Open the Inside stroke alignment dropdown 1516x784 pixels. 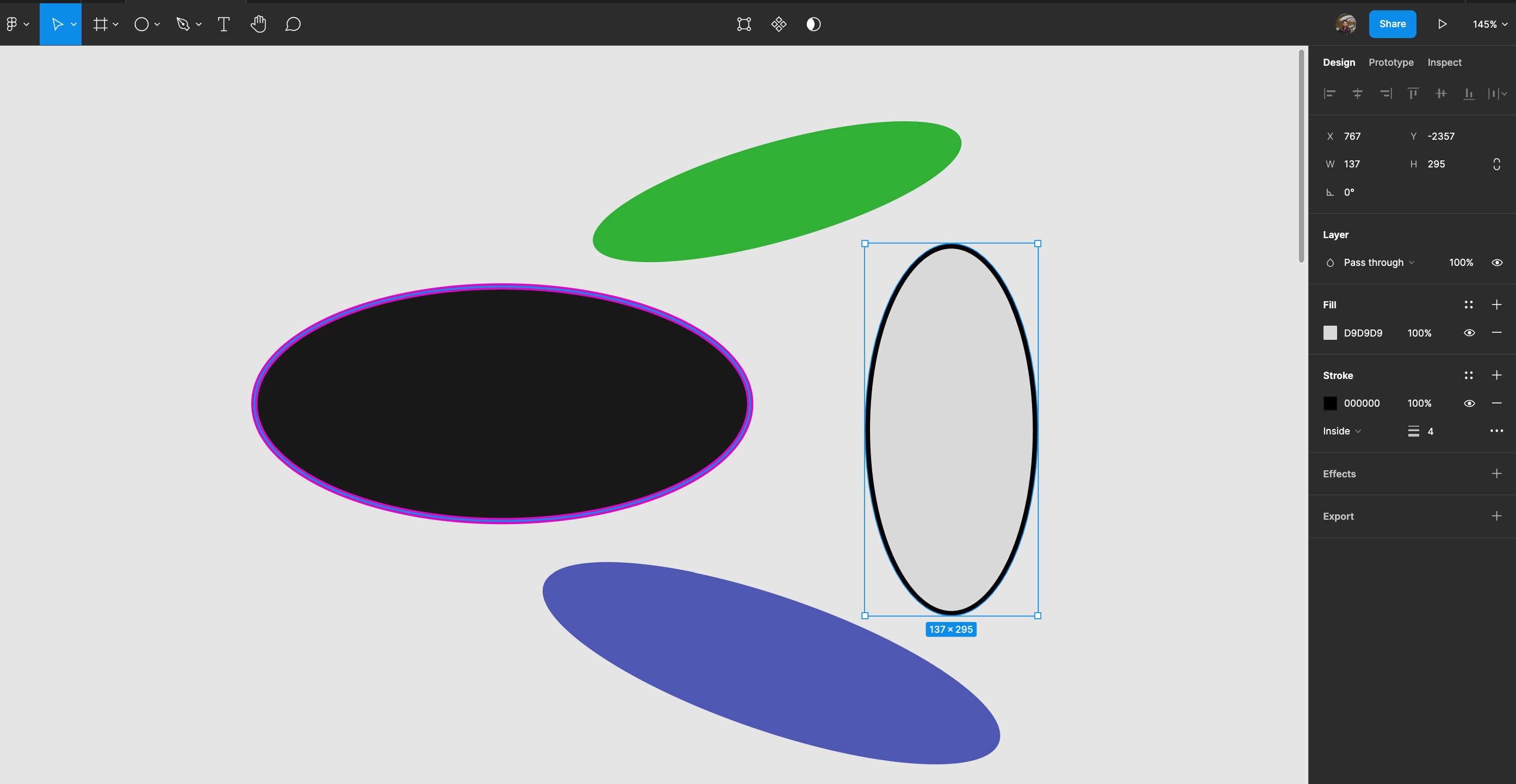1341,431
